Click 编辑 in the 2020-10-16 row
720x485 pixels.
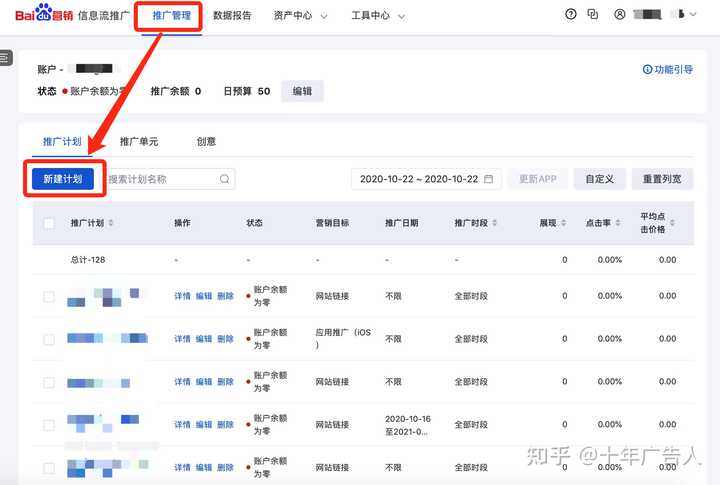[x=204, y=424]
